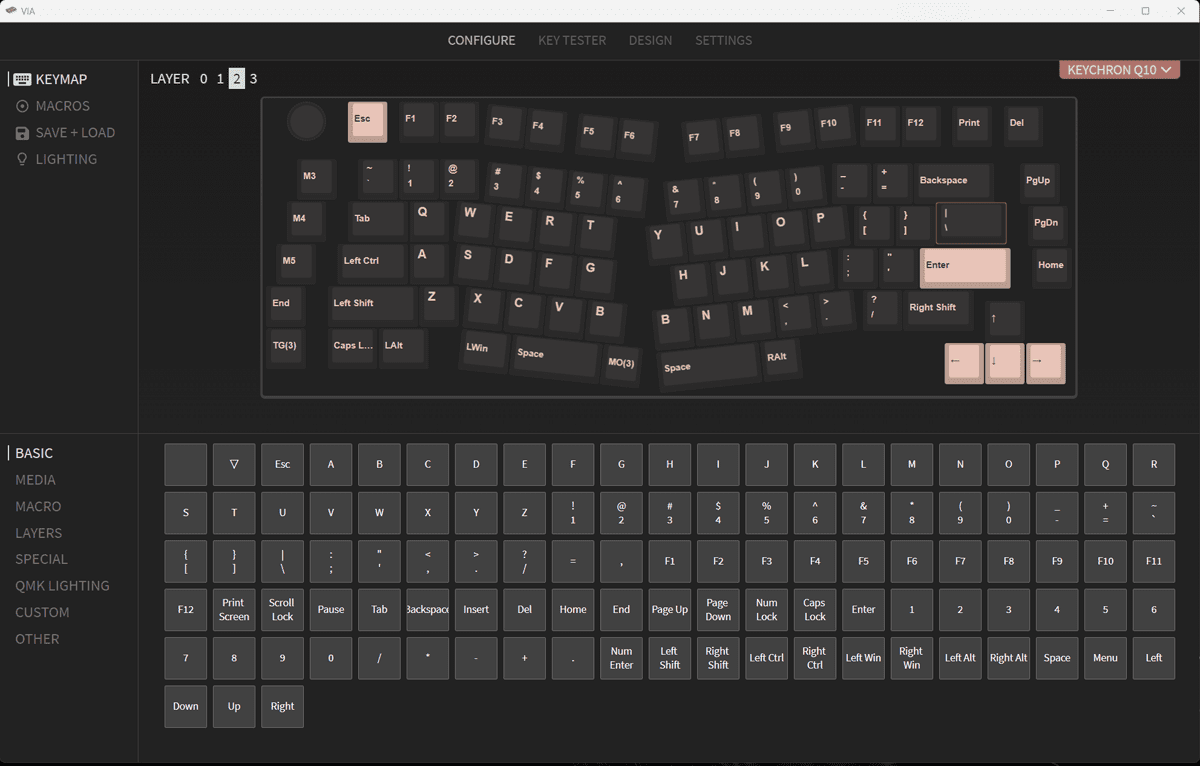1200x766 pixels.
Task: Switch to the CONFIGURE tab
Action: coord(482,40)
